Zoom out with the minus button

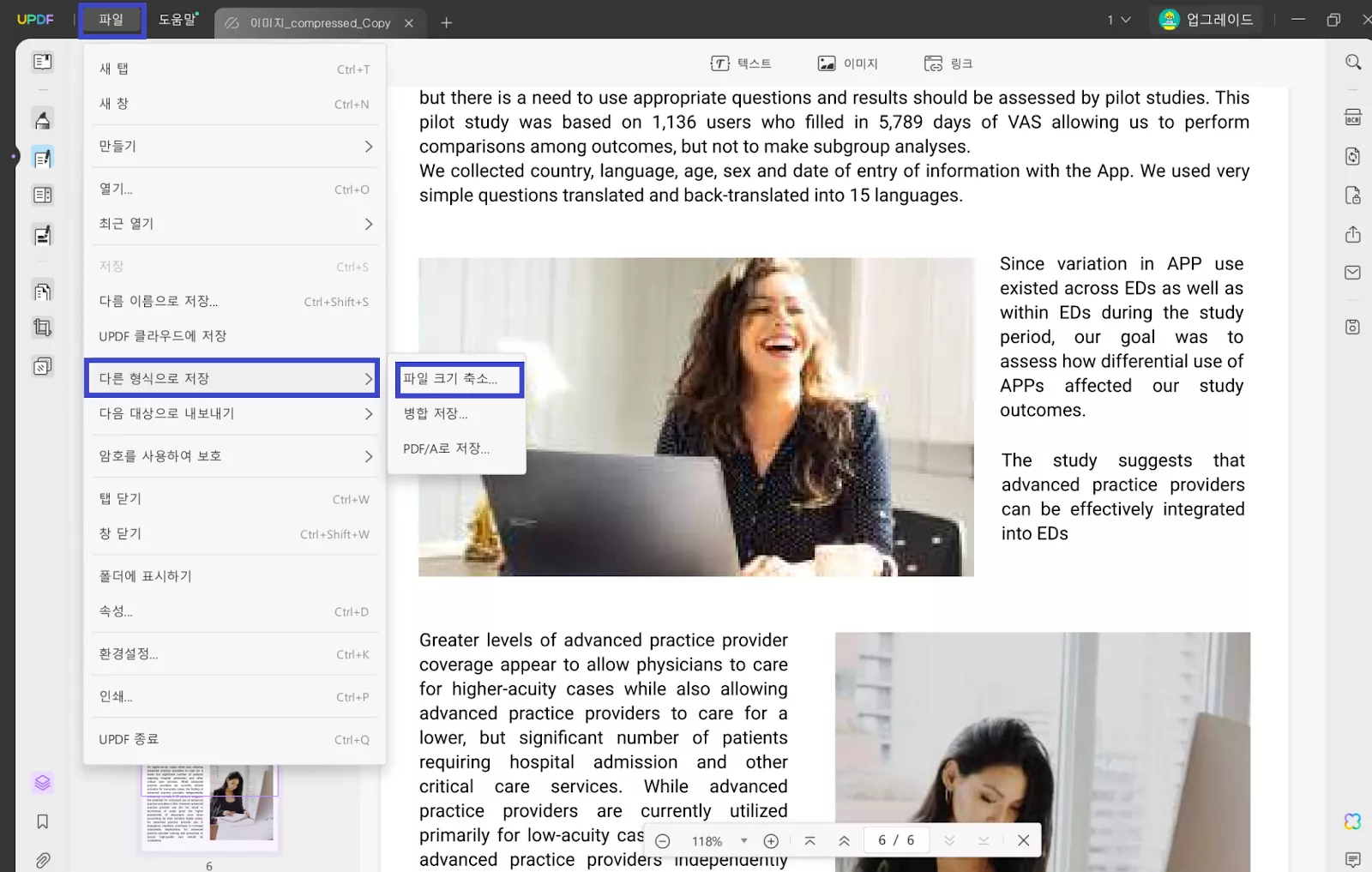point(663,841)
